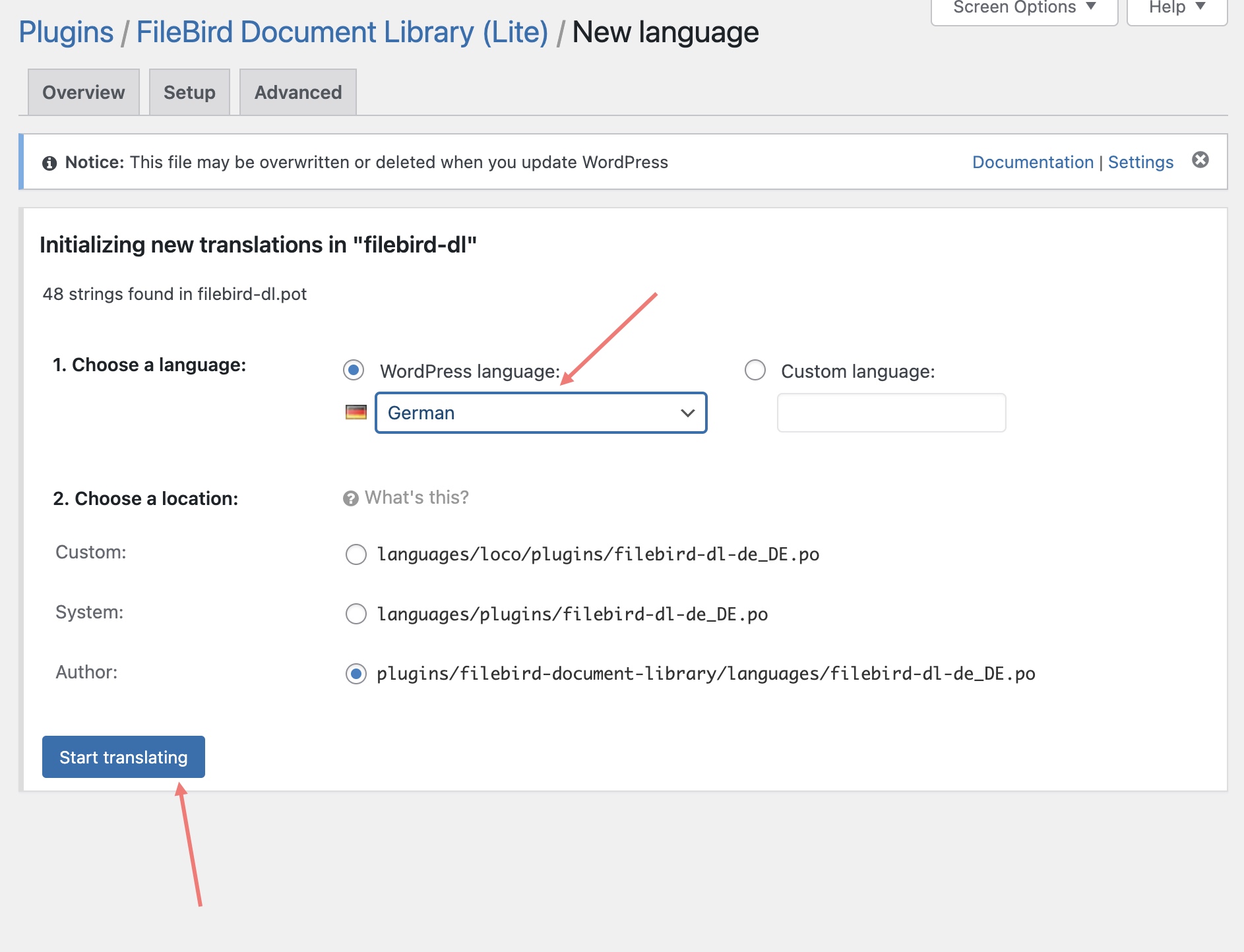Expand the Screen Options panel
The height and width of the screenshot is (952, 1244).
click(1024, 9)
